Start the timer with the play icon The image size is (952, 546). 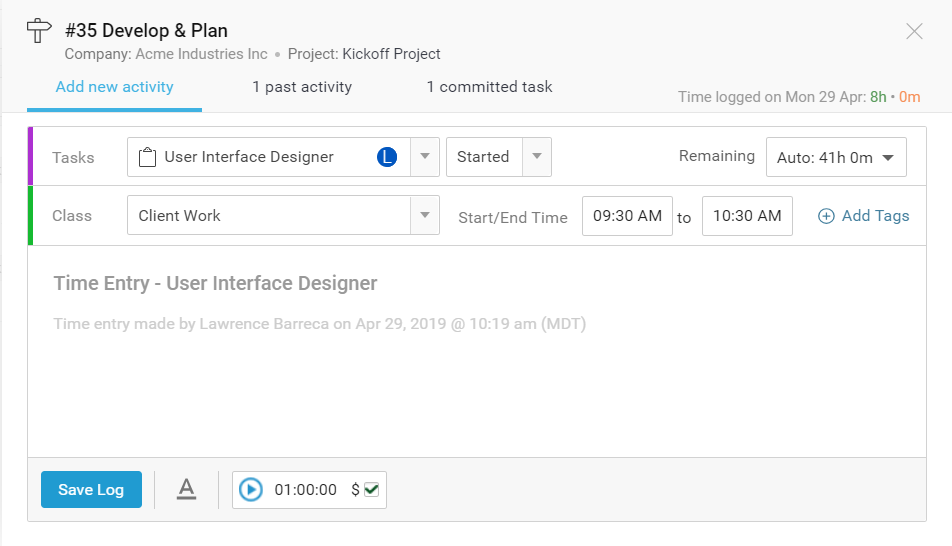[251, 490]
